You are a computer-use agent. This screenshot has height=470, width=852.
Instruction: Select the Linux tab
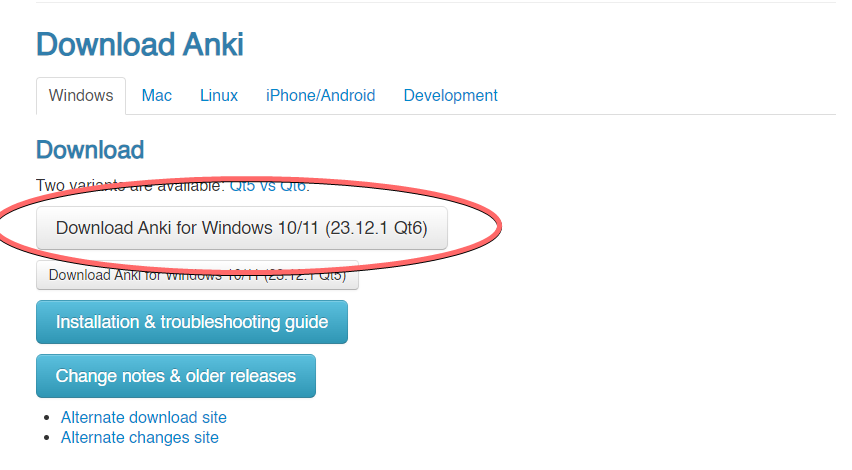(x=219, y=96)
